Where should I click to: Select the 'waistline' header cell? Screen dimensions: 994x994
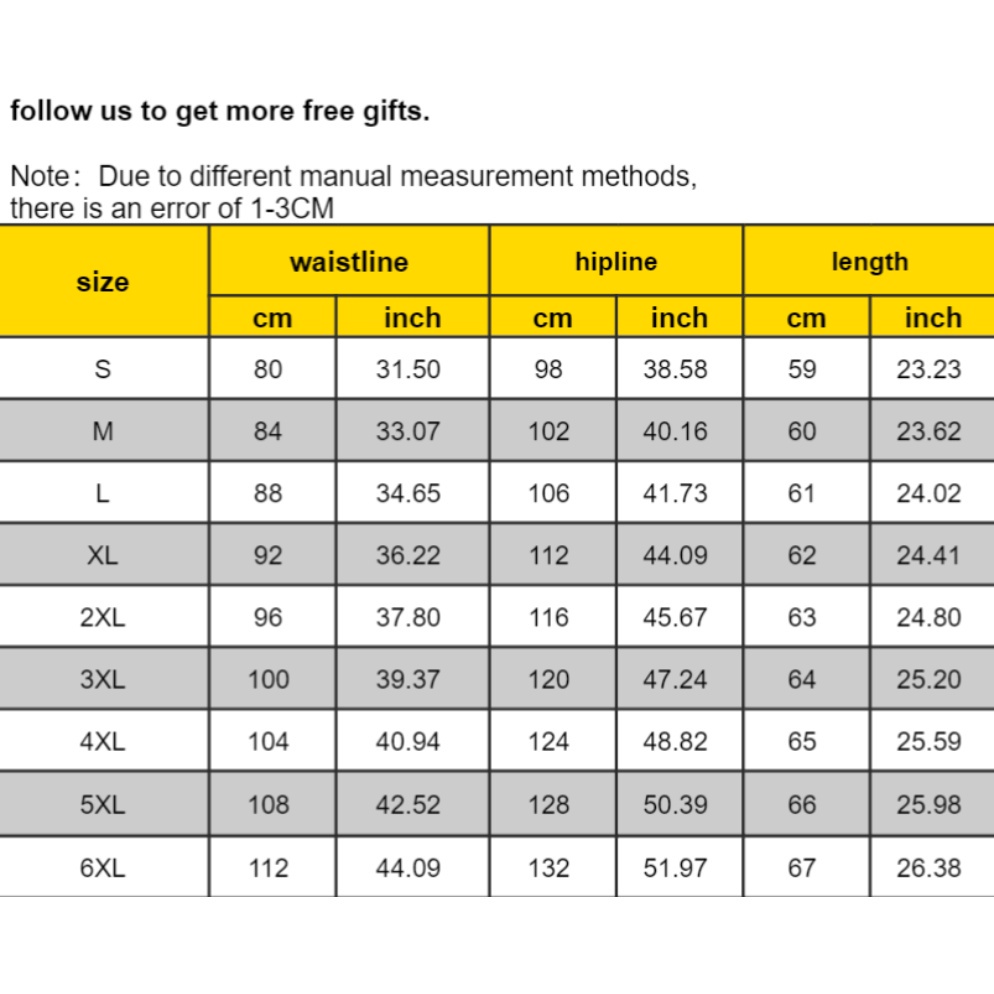pos(349,261)
